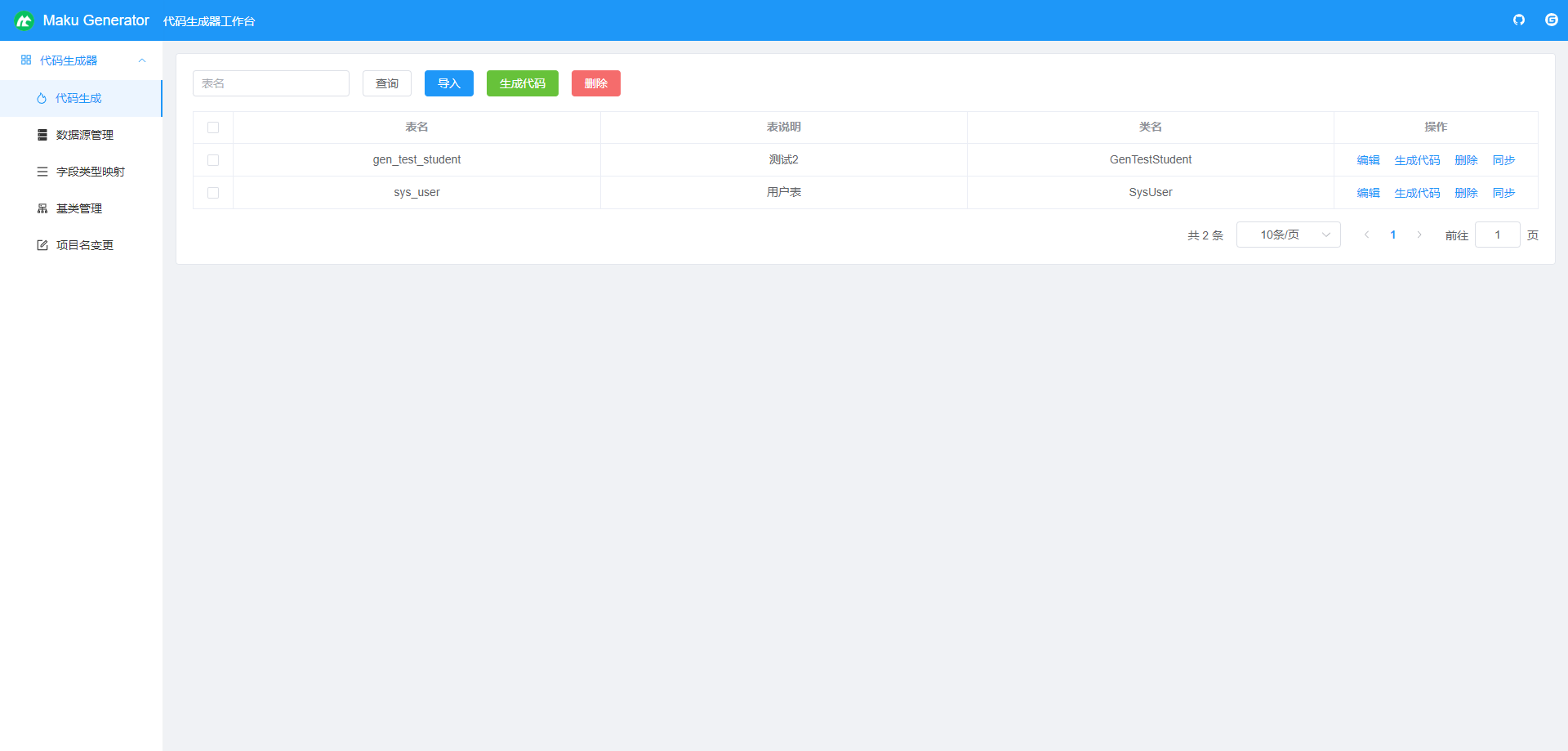The height and width of the screenshot is (751, 1568).
Task: Click the 字段类型映射 list icon
Action: coord(42,172)
